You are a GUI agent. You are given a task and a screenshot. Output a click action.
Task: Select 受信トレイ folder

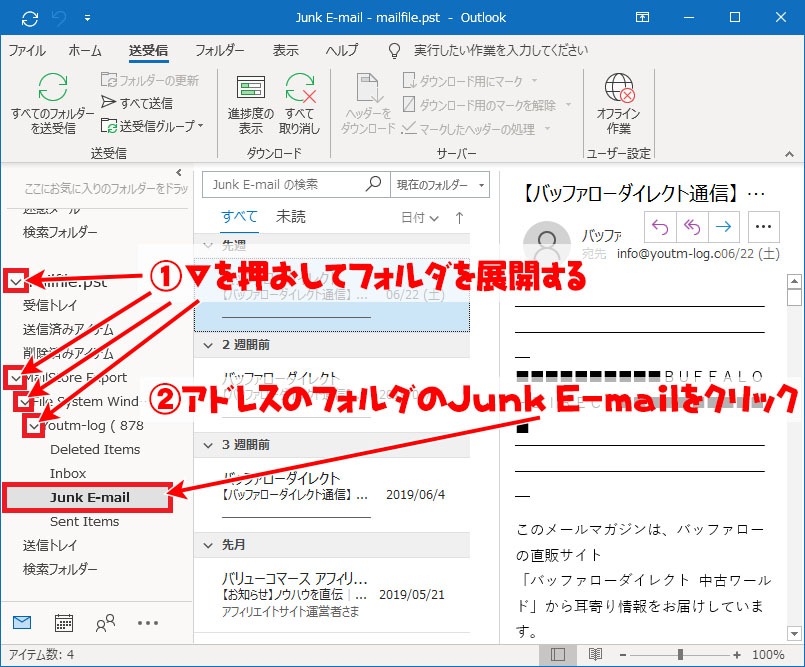point(50,306)
